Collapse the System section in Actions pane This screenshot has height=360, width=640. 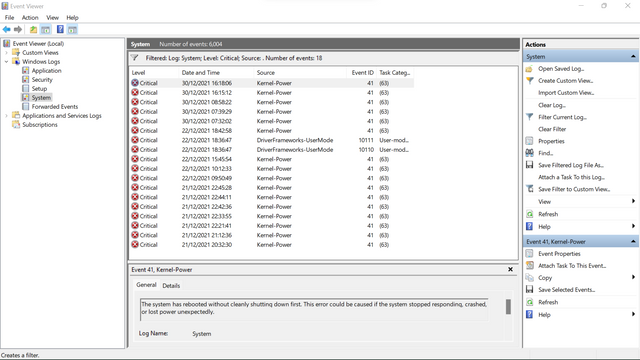[x=633, y=56]
